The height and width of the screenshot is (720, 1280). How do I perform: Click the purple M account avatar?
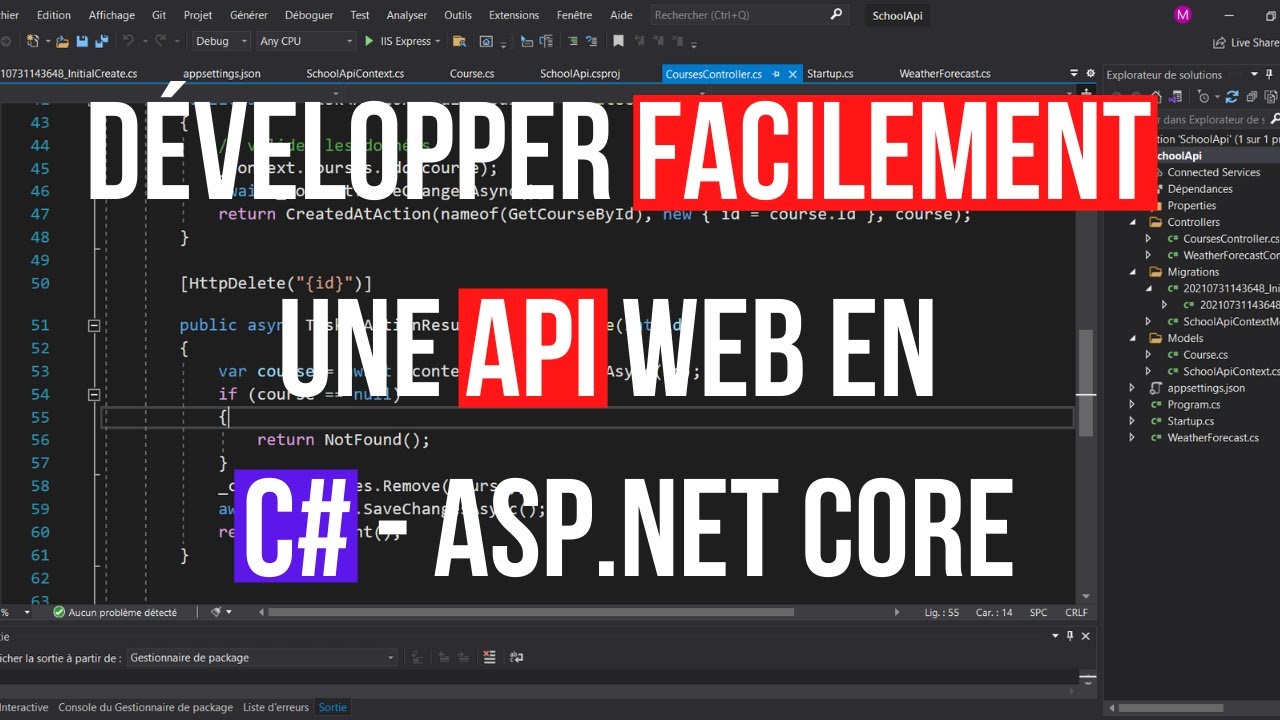tap(1184, 15)
